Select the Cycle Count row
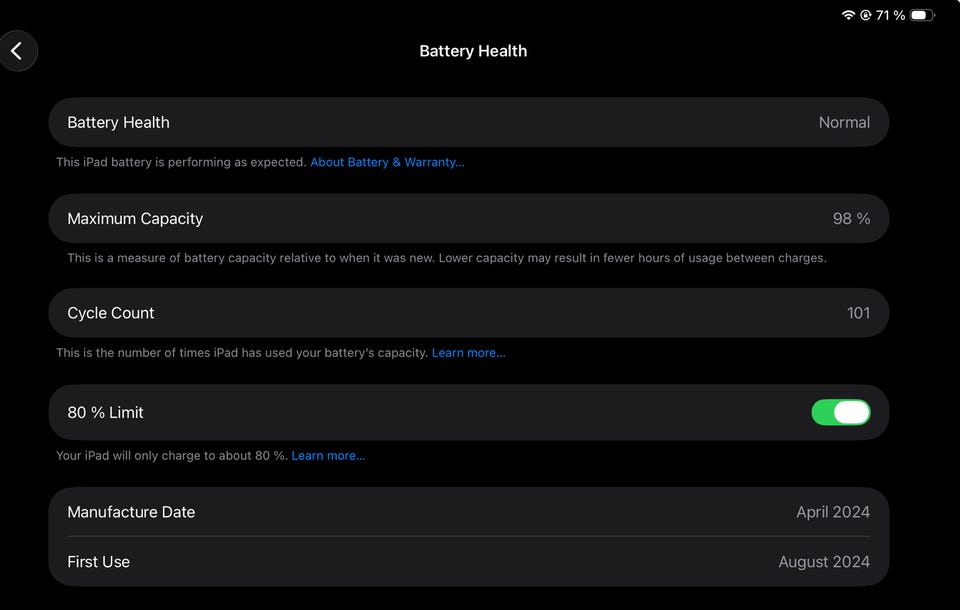 pyautogui.click(x=468, y=313)
